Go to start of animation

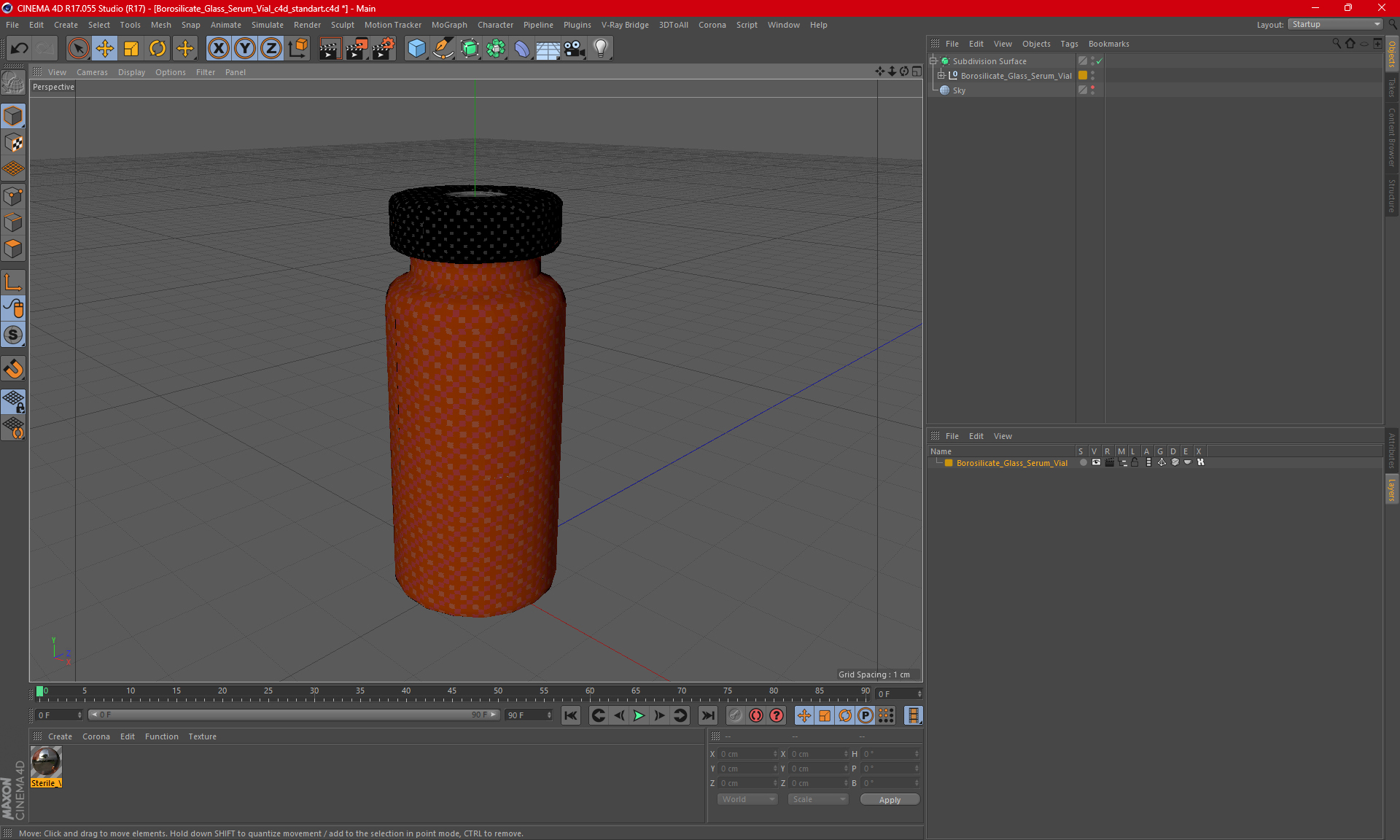570,715
